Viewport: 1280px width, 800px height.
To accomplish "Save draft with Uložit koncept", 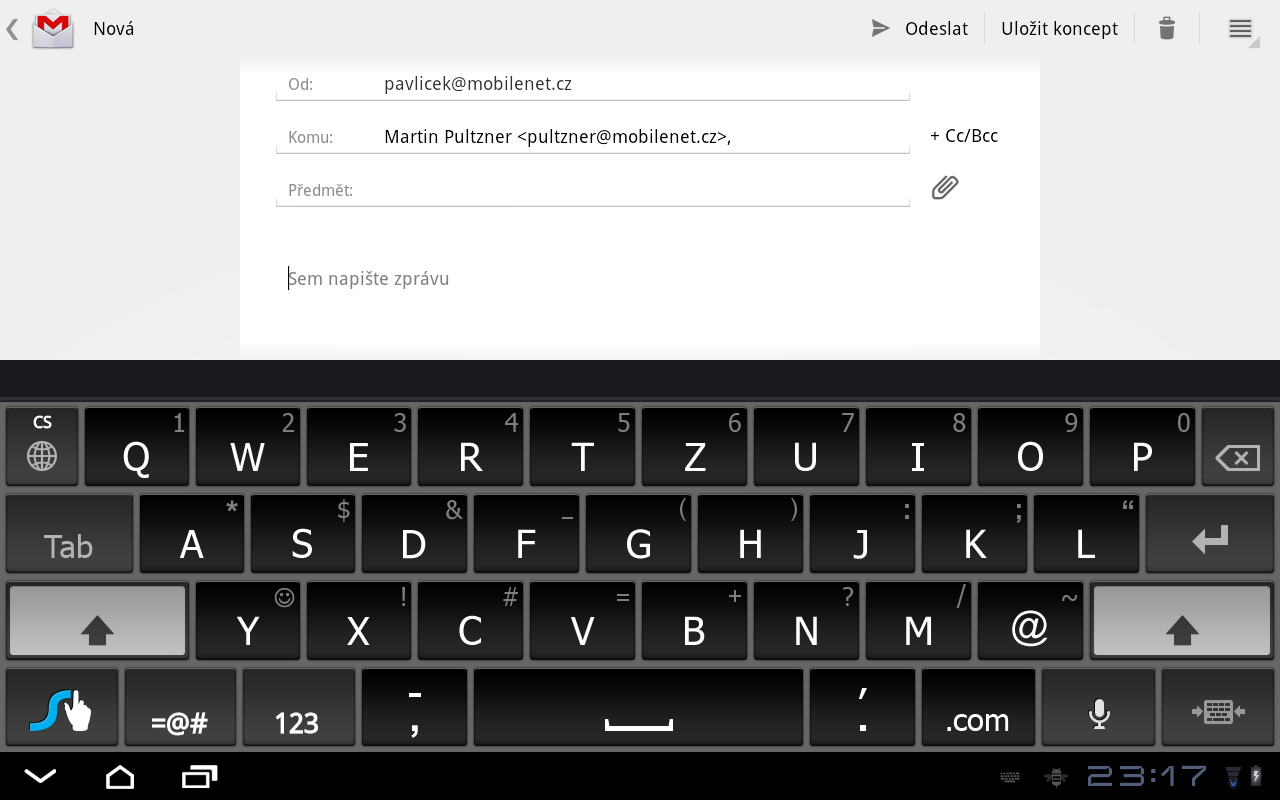I will [1059, 29].
